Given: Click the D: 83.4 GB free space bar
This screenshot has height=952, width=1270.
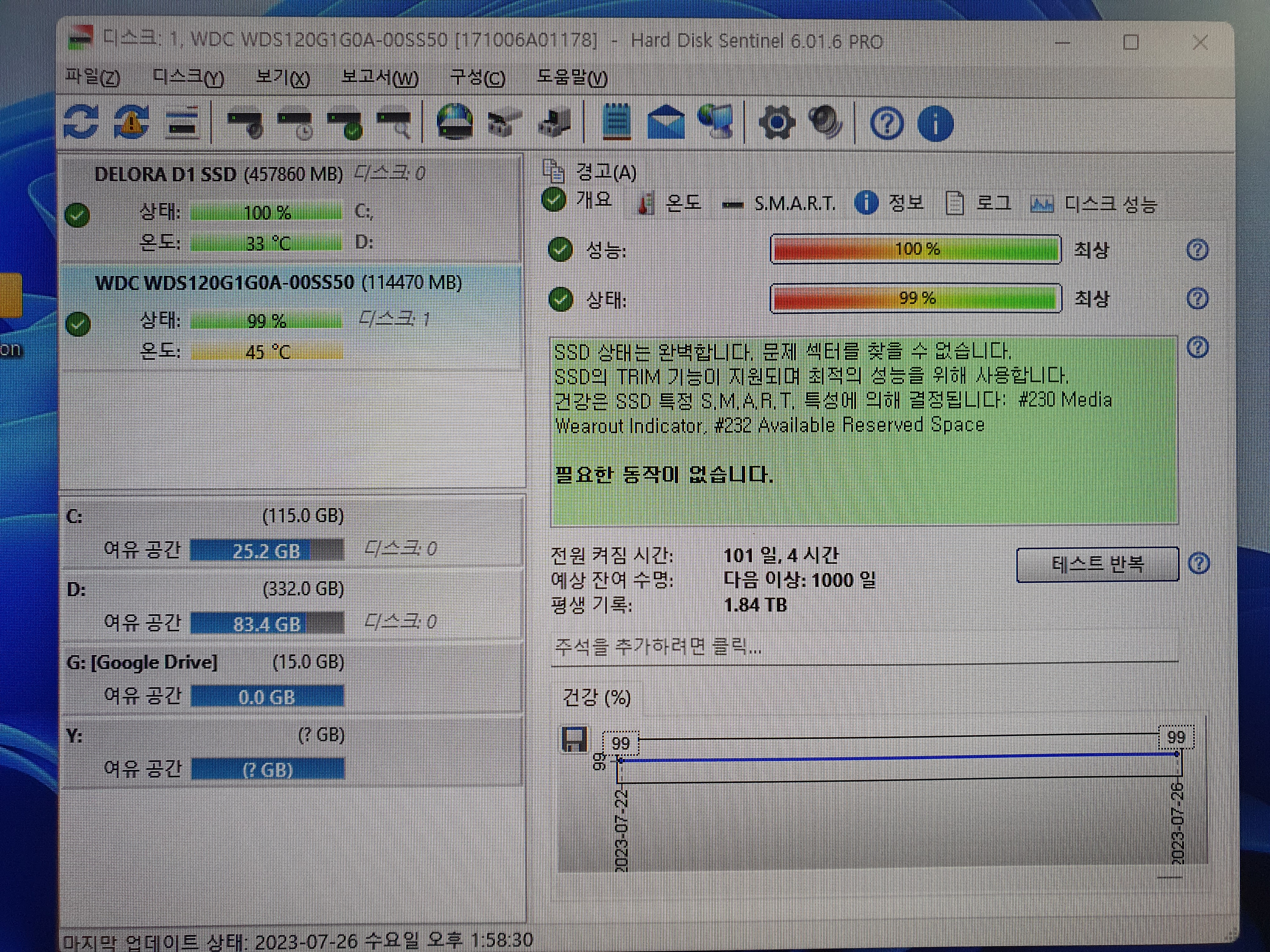Looking at the screenshot, I should [x=267, y=623].
